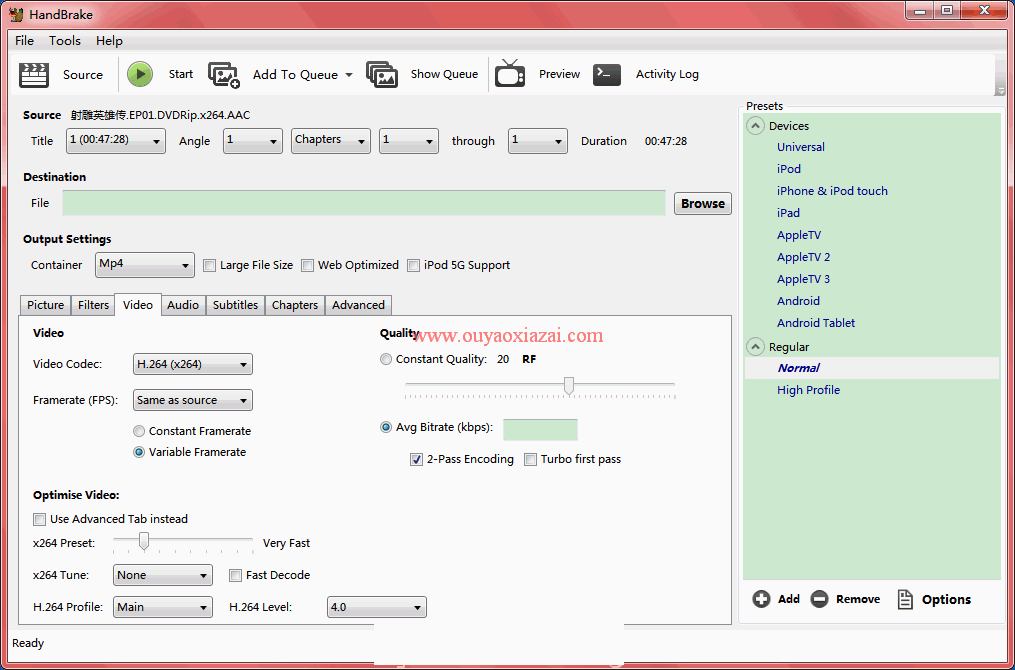Select the AppleTV 3 preset
The height and width of the screenshot is (670, 1015).
(x=803, y=280)
